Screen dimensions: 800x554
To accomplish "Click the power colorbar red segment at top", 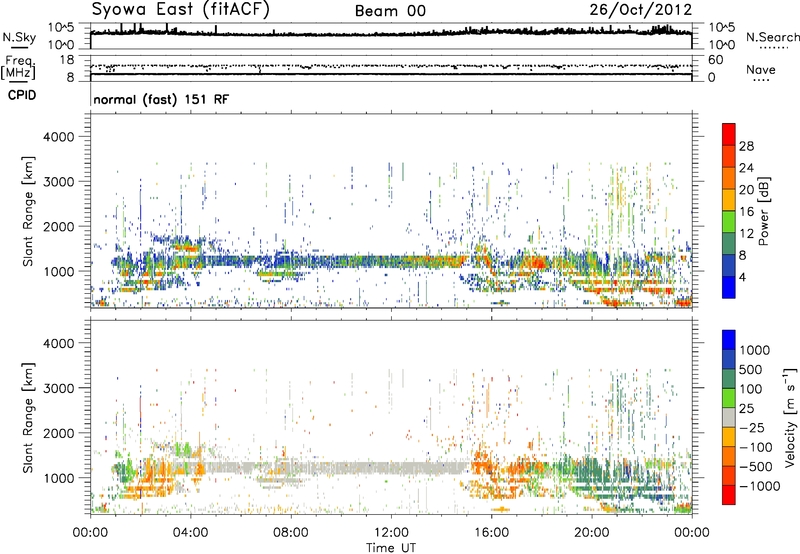I will coord(729,134).
